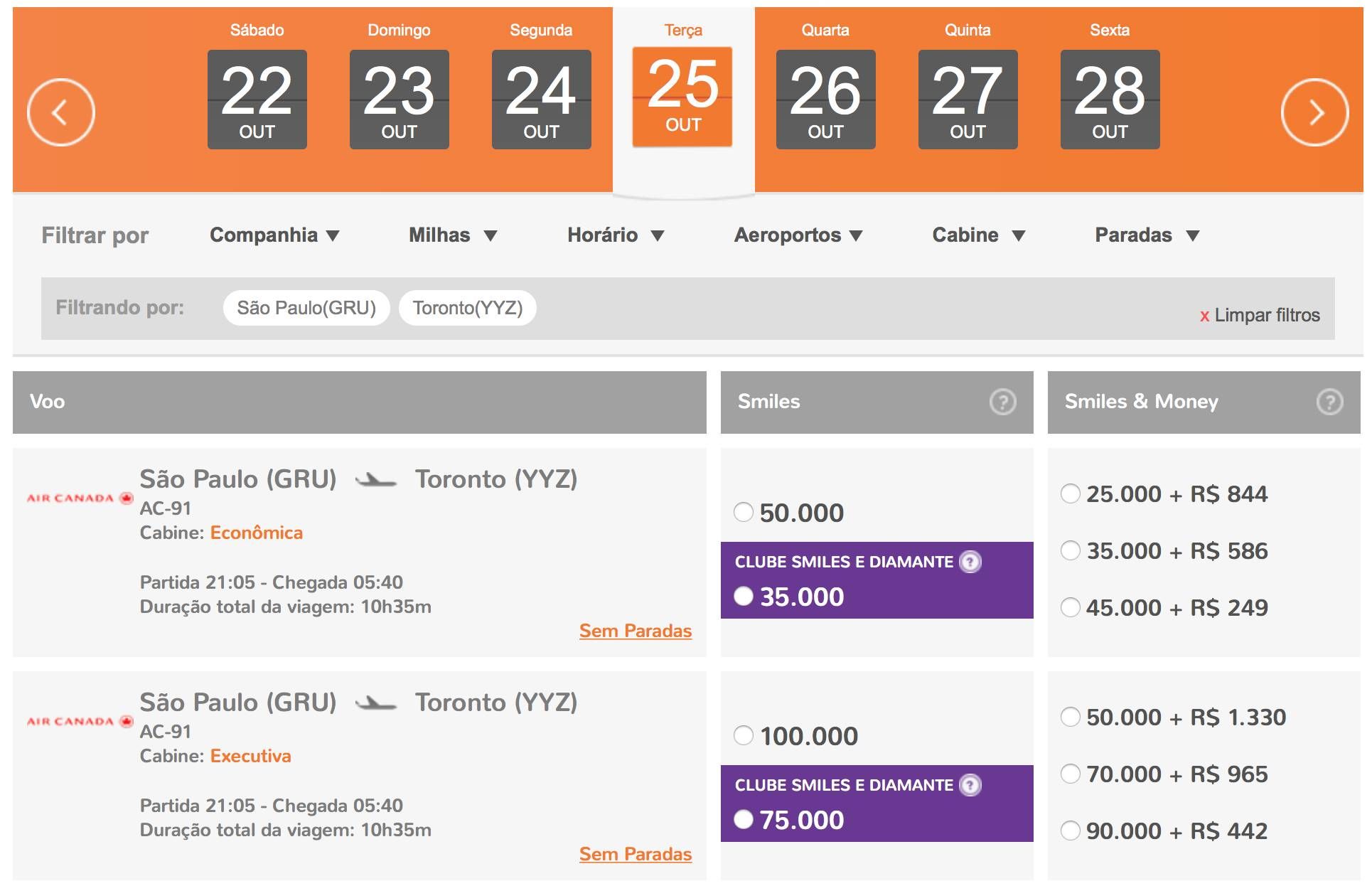Select Clube Smiles 35.000 miles option
Screen dimensions: 1372x886
coord(744,596)
